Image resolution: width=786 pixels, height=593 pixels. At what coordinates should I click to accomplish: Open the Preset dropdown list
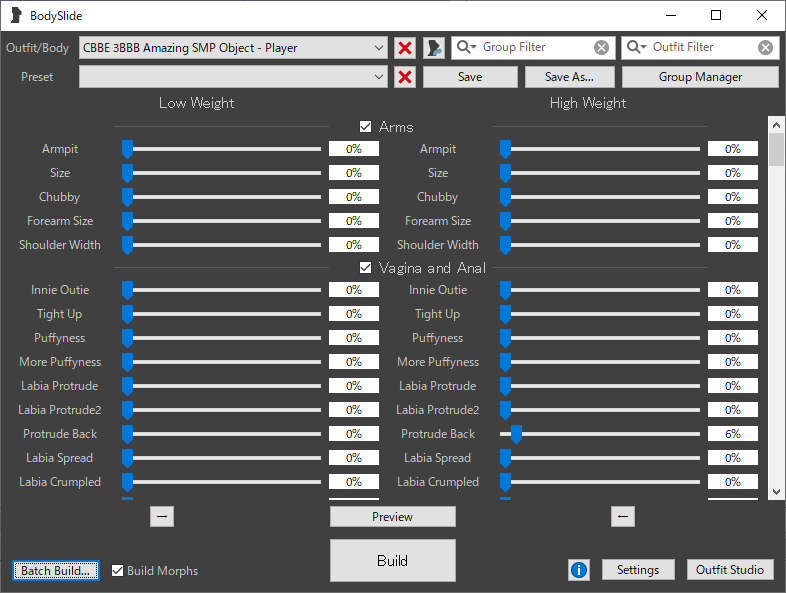(x=233, y=77)
